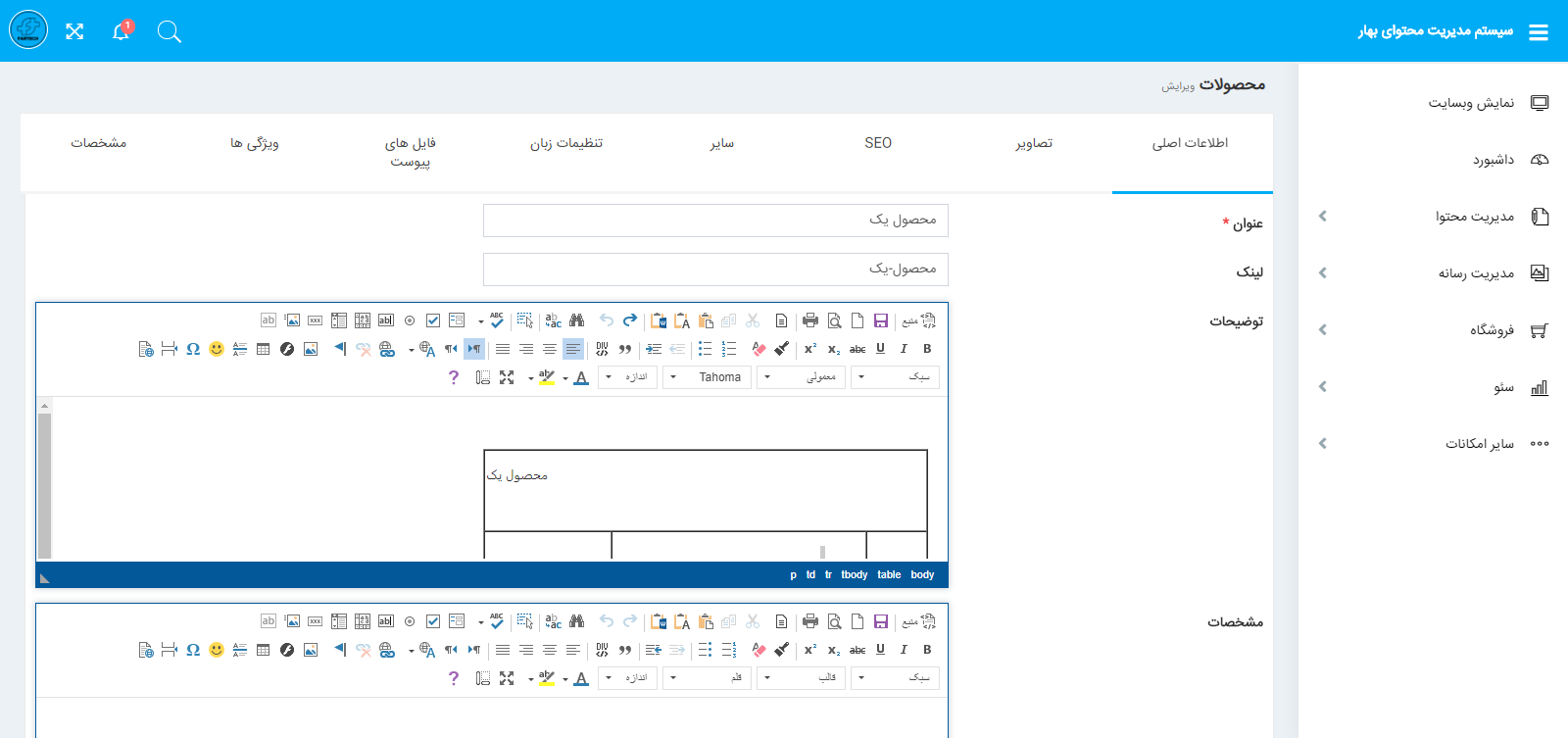Click the Omega special character icon in توضیحات editor
This screenshot has width=1568, height=738.
click(x=193, y=349)
